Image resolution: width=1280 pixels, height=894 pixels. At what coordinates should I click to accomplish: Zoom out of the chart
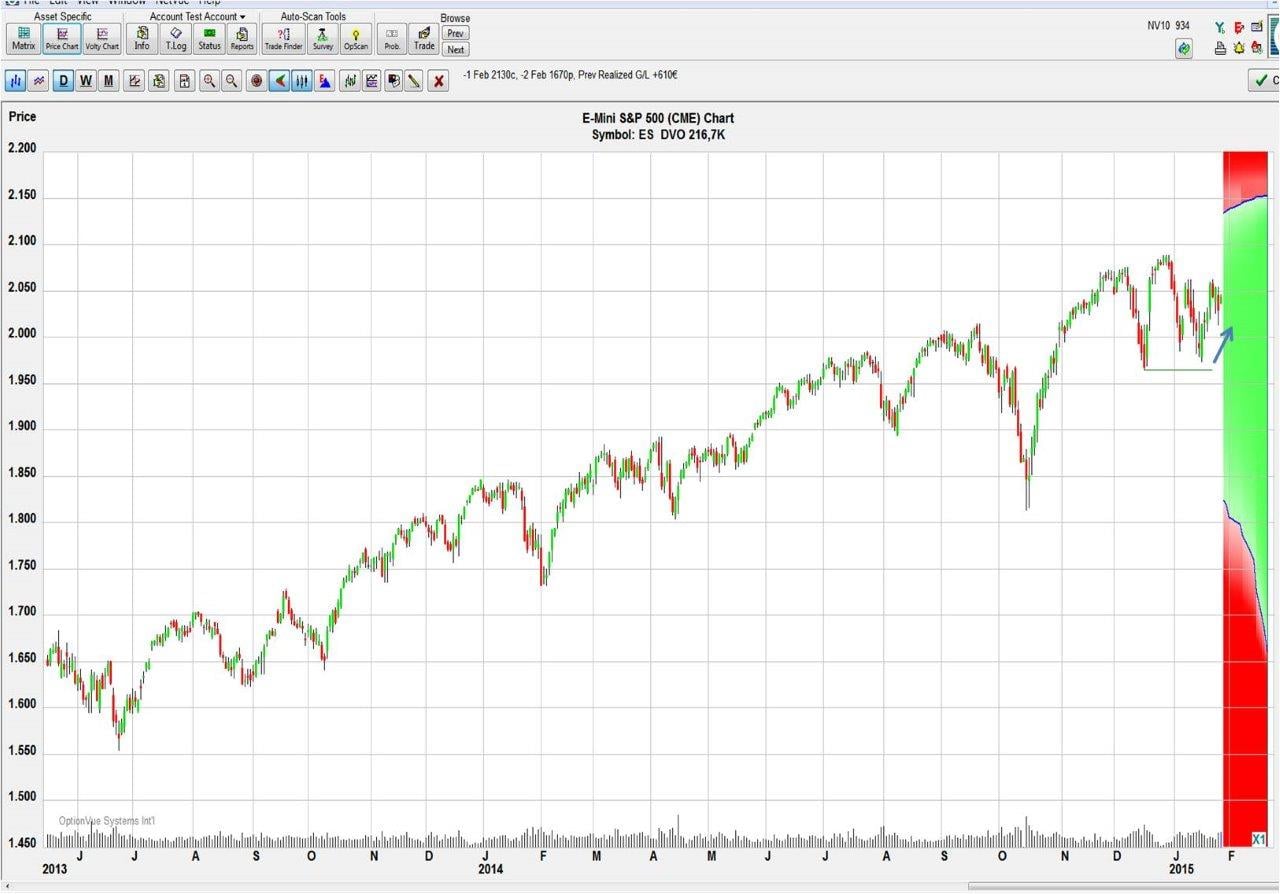click(x=231, y=81)
